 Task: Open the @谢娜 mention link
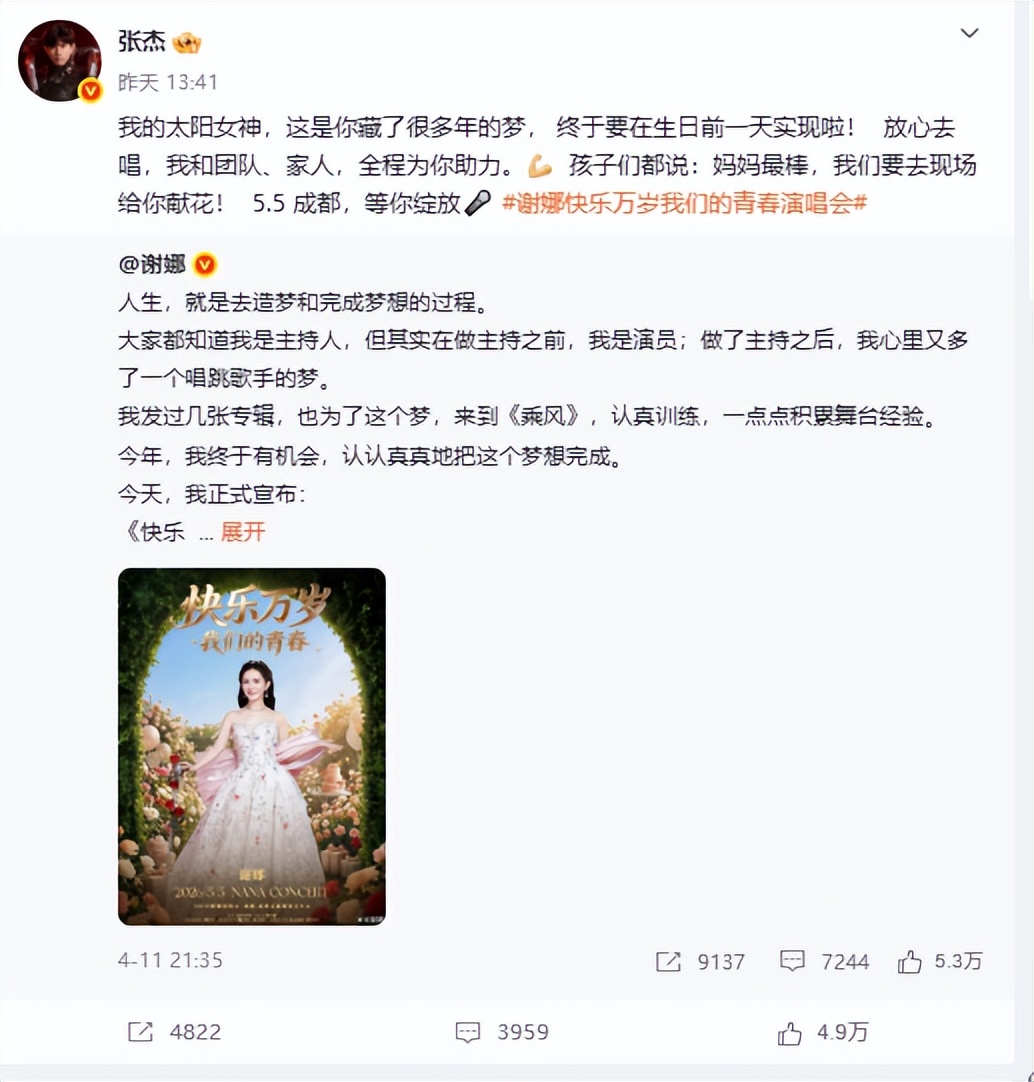(x=152, y=264)
